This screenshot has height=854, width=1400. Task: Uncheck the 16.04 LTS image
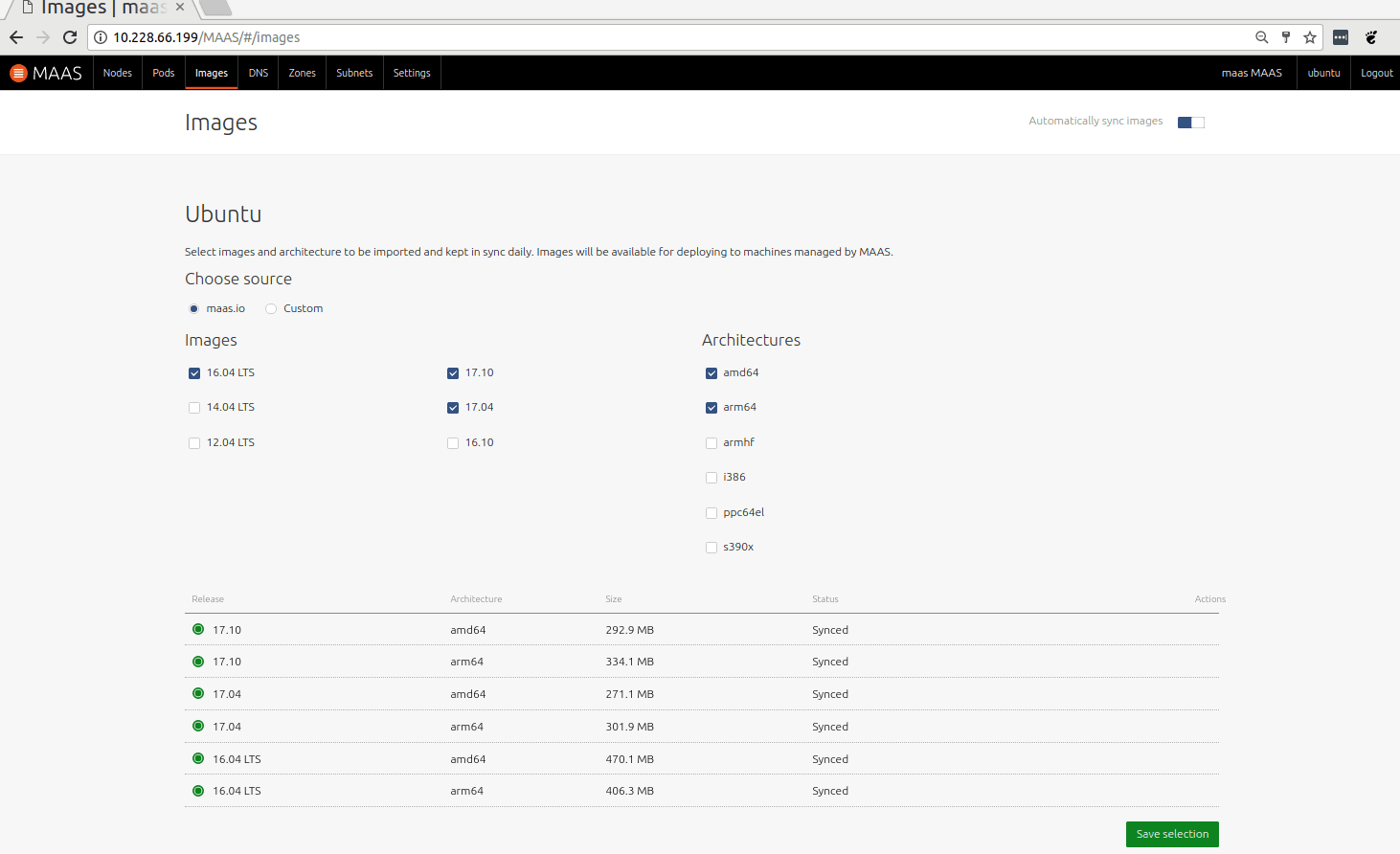tap(194, 373)
